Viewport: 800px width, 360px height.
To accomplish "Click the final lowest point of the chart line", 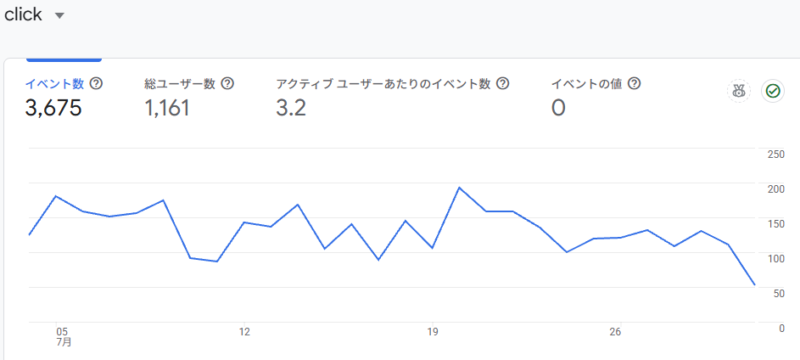I will click(x=755, y=285).
